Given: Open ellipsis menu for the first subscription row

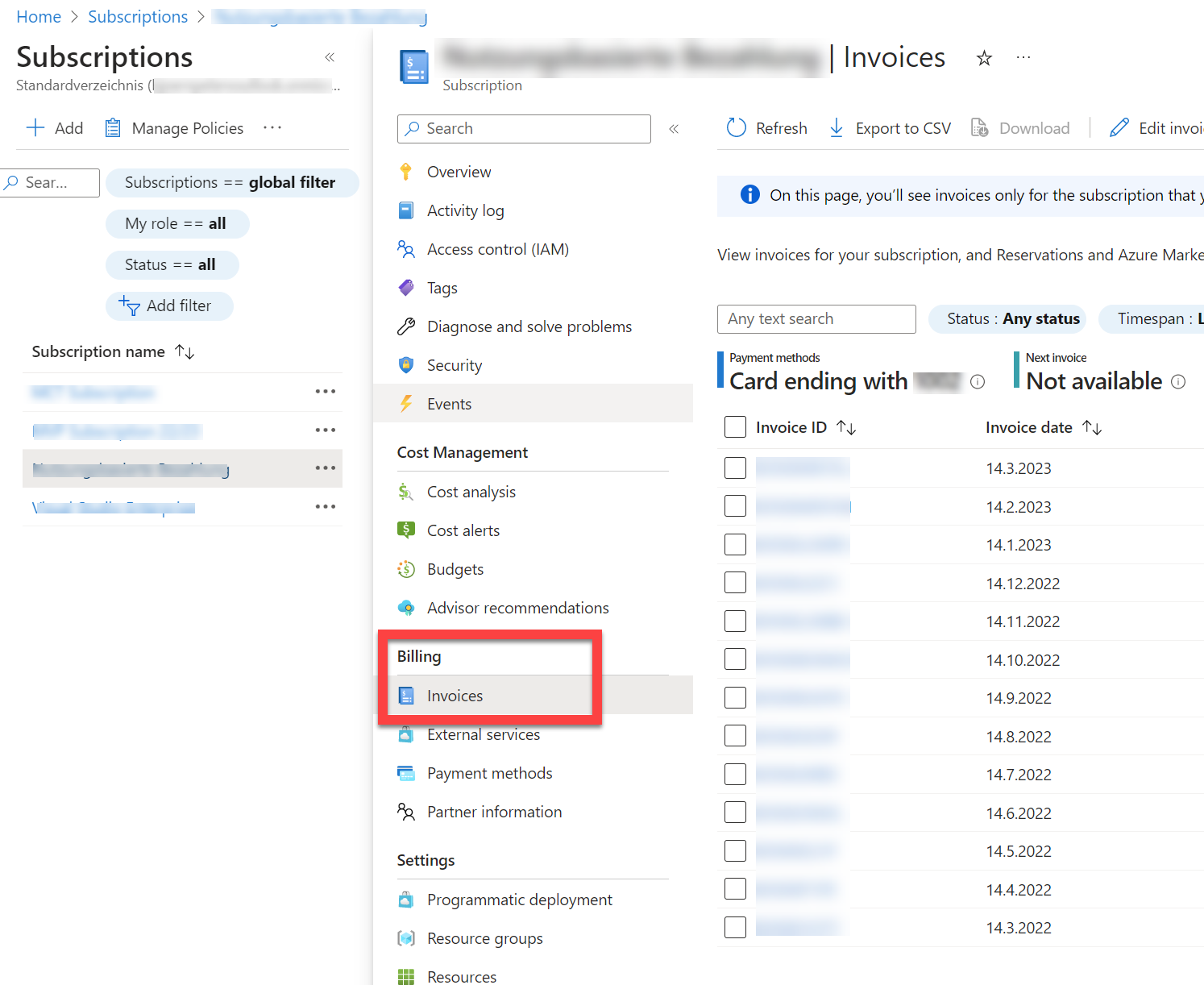Looking at the screenshot, I should [326, 392].
